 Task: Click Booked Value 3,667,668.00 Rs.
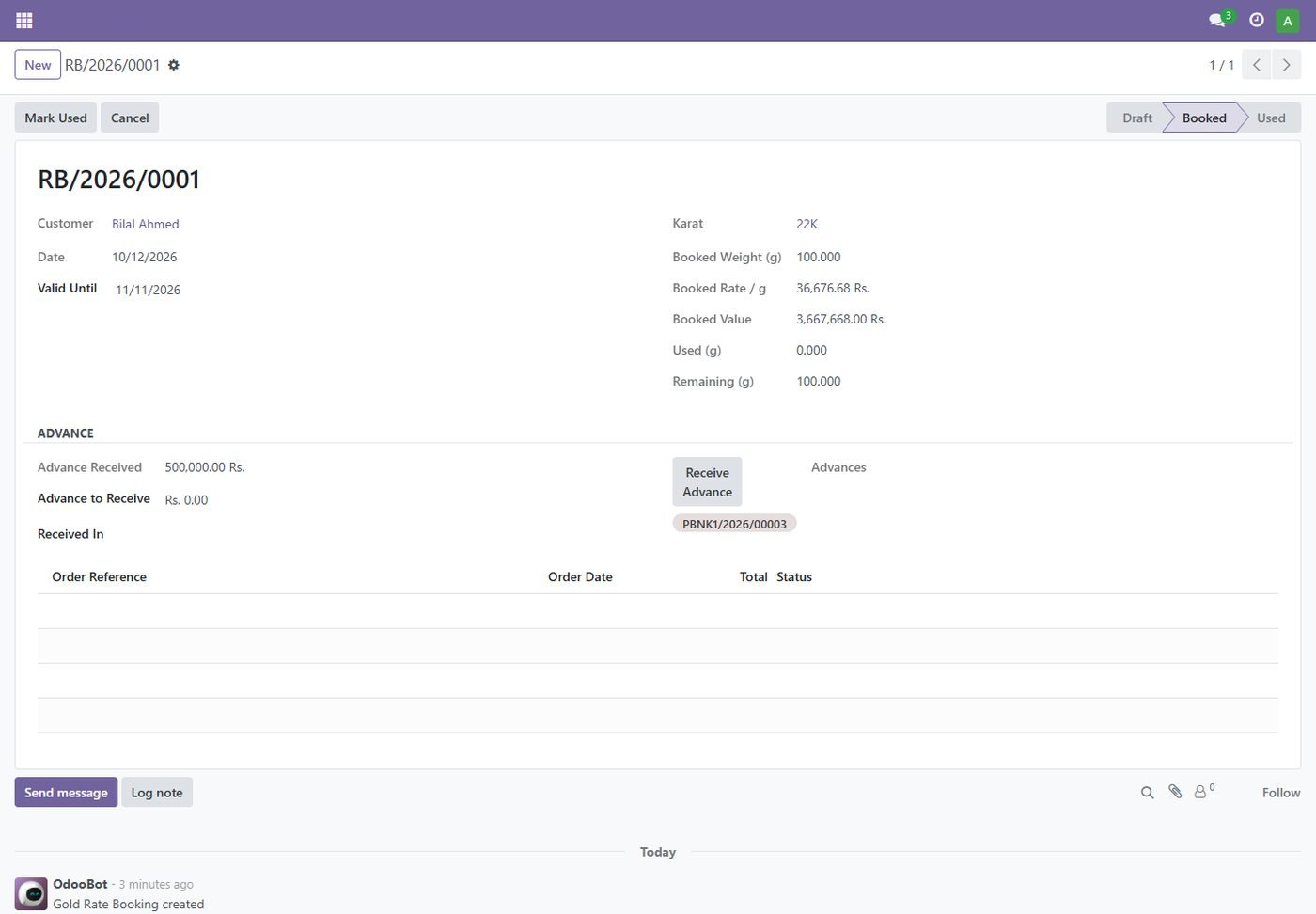click(841, 319)
